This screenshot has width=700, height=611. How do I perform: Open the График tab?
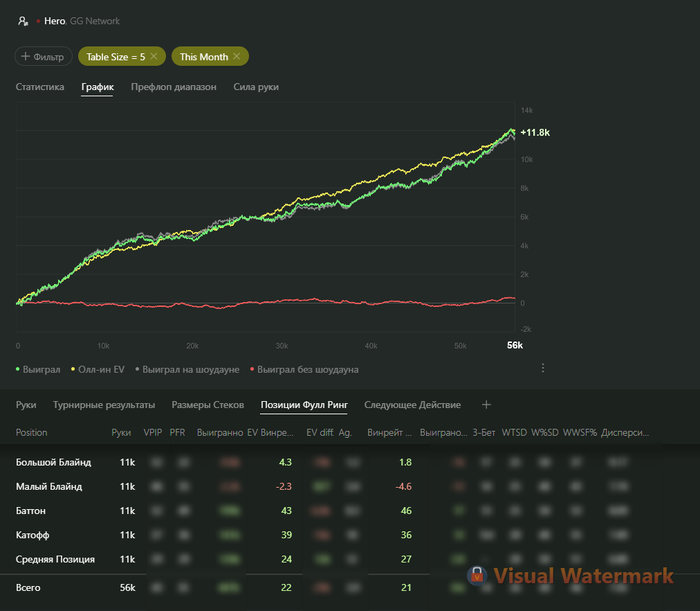(97, 87)
